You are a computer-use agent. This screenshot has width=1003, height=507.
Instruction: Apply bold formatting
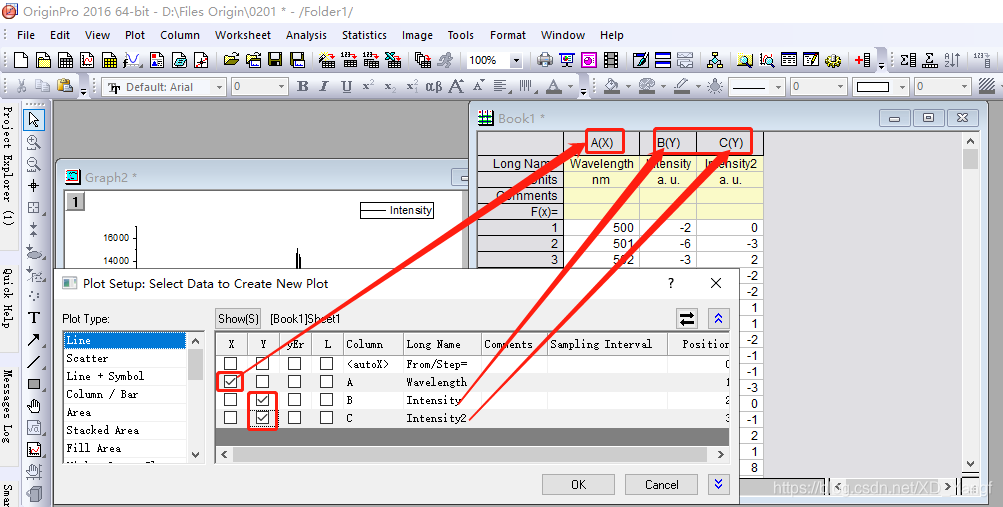coord(303,86)
